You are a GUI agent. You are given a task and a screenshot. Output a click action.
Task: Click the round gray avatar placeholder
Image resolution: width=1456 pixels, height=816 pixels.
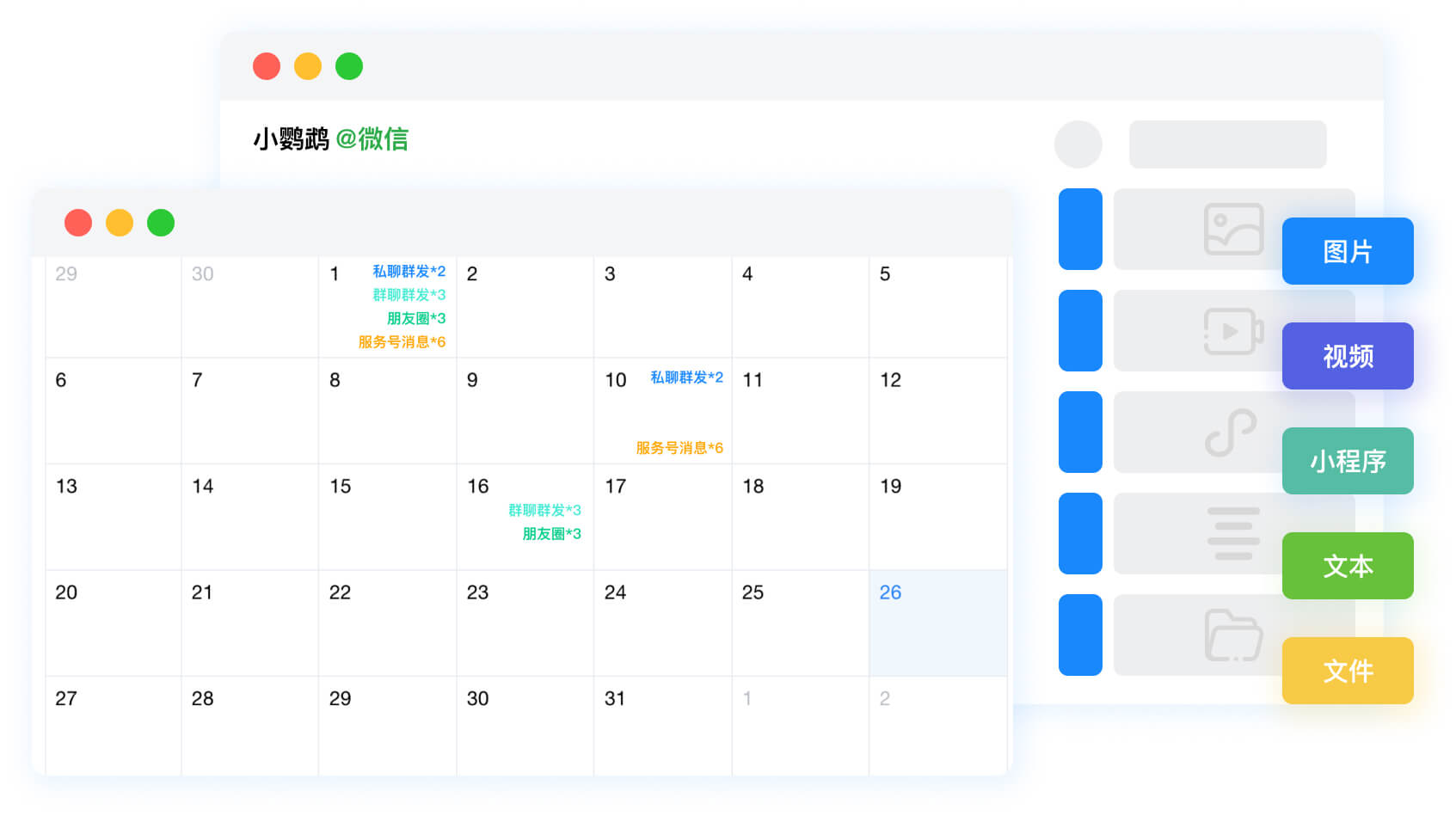(1078, 144)
